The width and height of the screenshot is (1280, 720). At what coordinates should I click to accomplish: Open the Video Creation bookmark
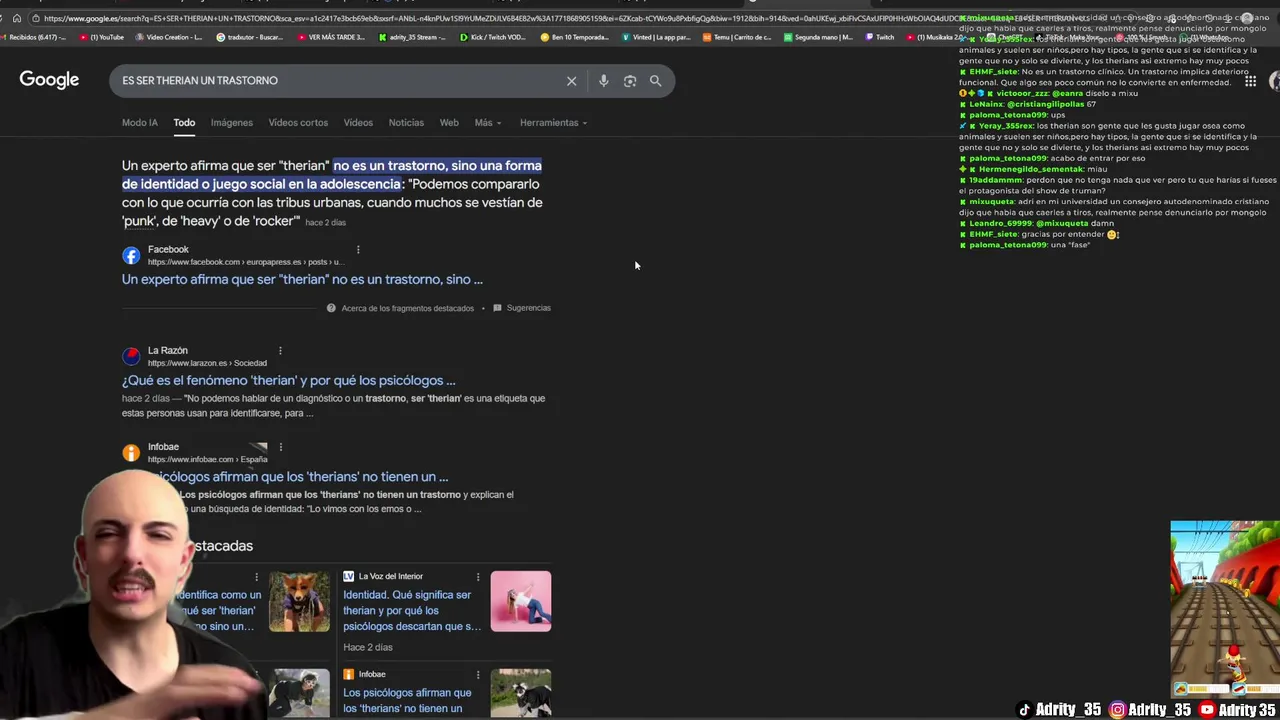(x=168, y=37)
